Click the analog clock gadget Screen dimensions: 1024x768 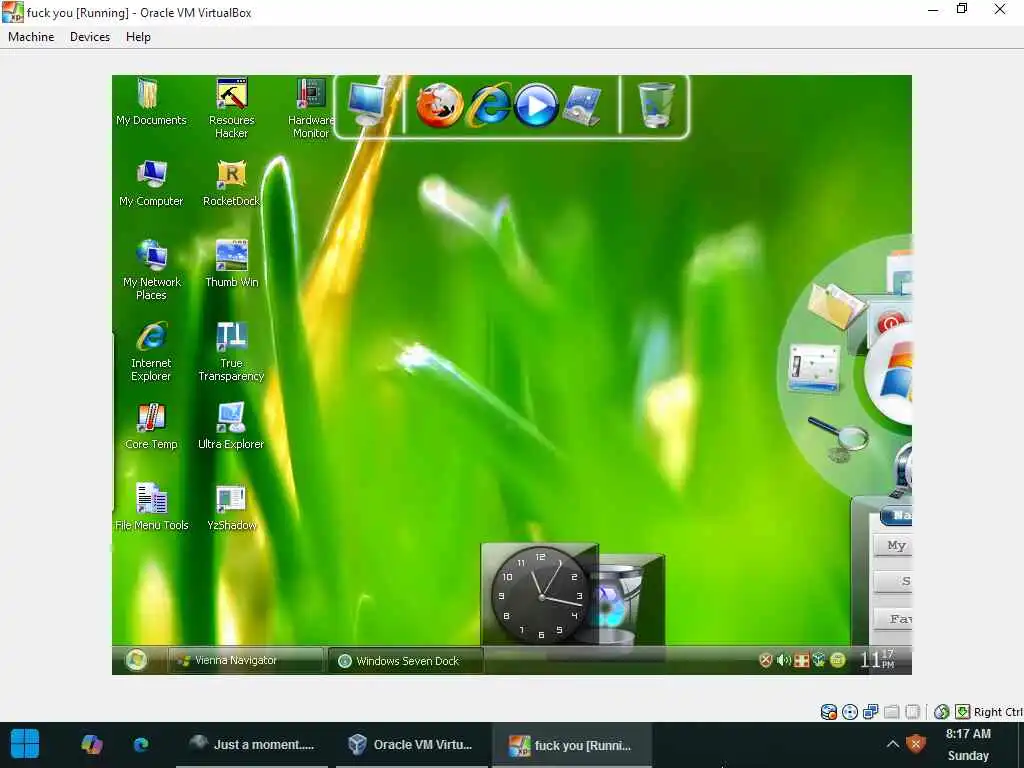[540, 595]
